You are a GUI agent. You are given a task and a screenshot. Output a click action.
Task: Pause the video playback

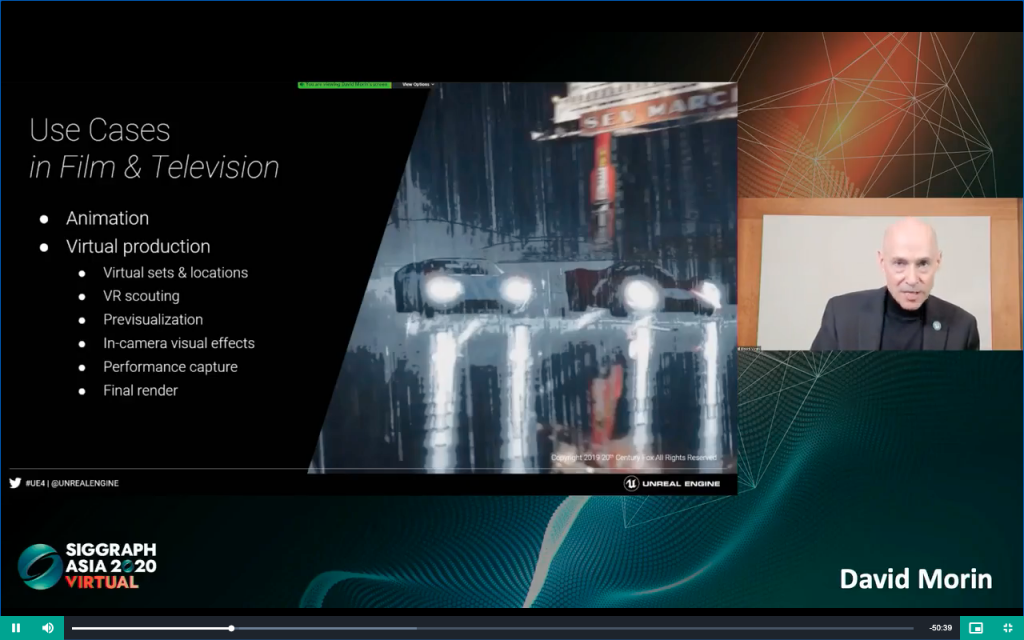pyautogui.click(x=16, y=628)
